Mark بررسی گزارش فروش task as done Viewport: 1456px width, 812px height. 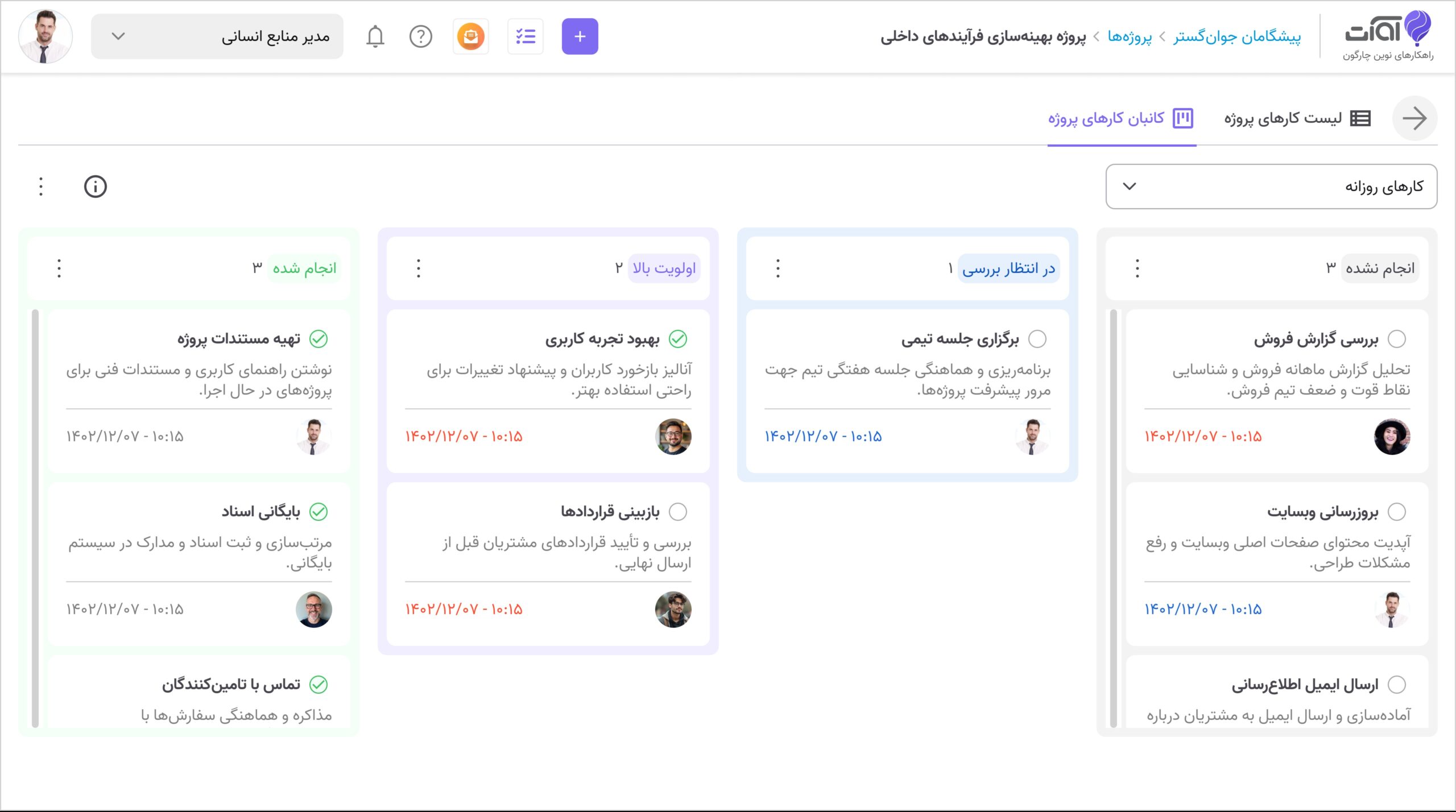pos(1397,339)
